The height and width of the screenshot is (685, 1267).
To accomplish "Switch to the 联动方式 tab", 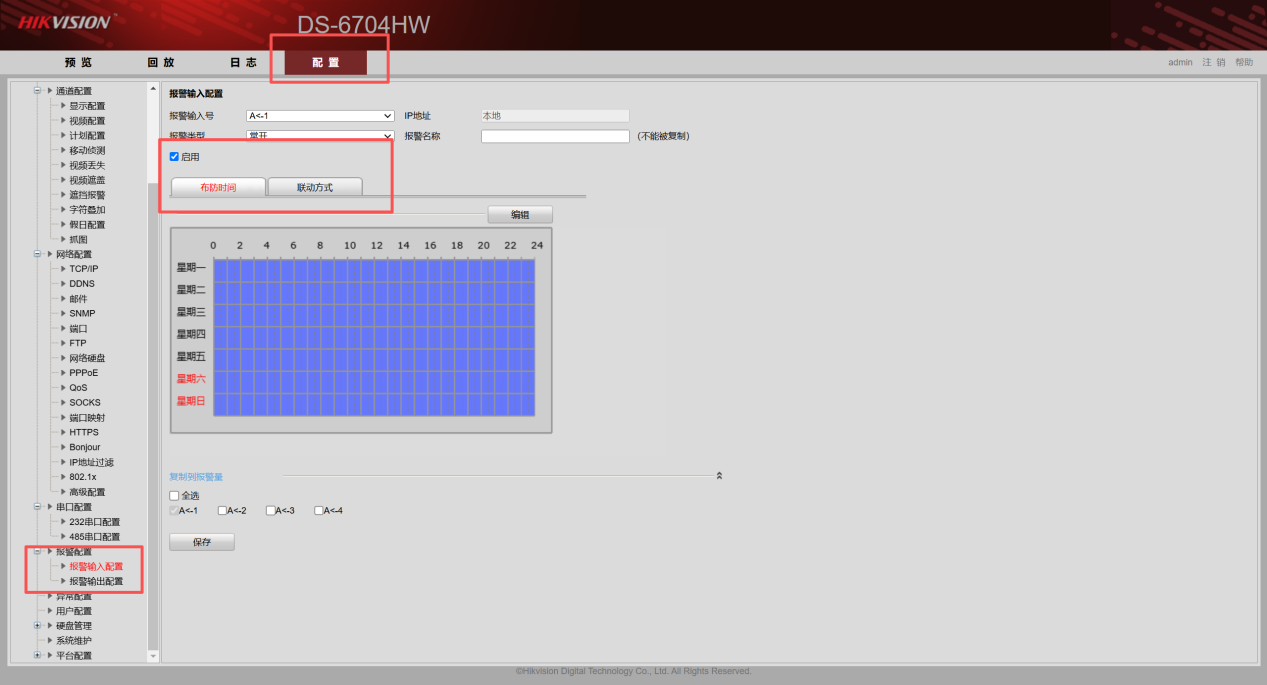I will (314, 188).
